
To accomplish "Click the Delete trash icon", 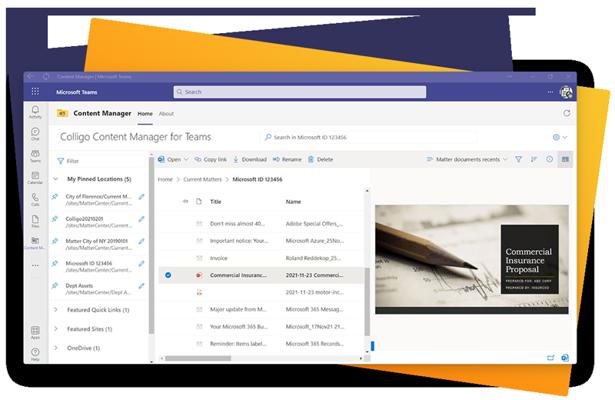I will (x=320, y=159).
